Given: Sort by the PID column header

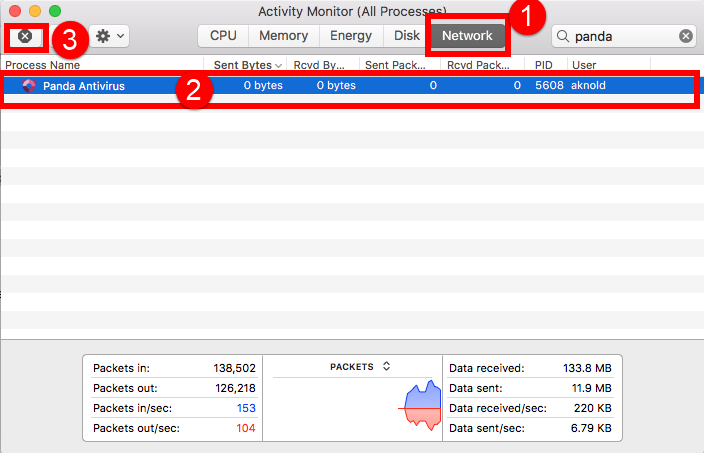Looking at the screenshot, I should 546,65.
